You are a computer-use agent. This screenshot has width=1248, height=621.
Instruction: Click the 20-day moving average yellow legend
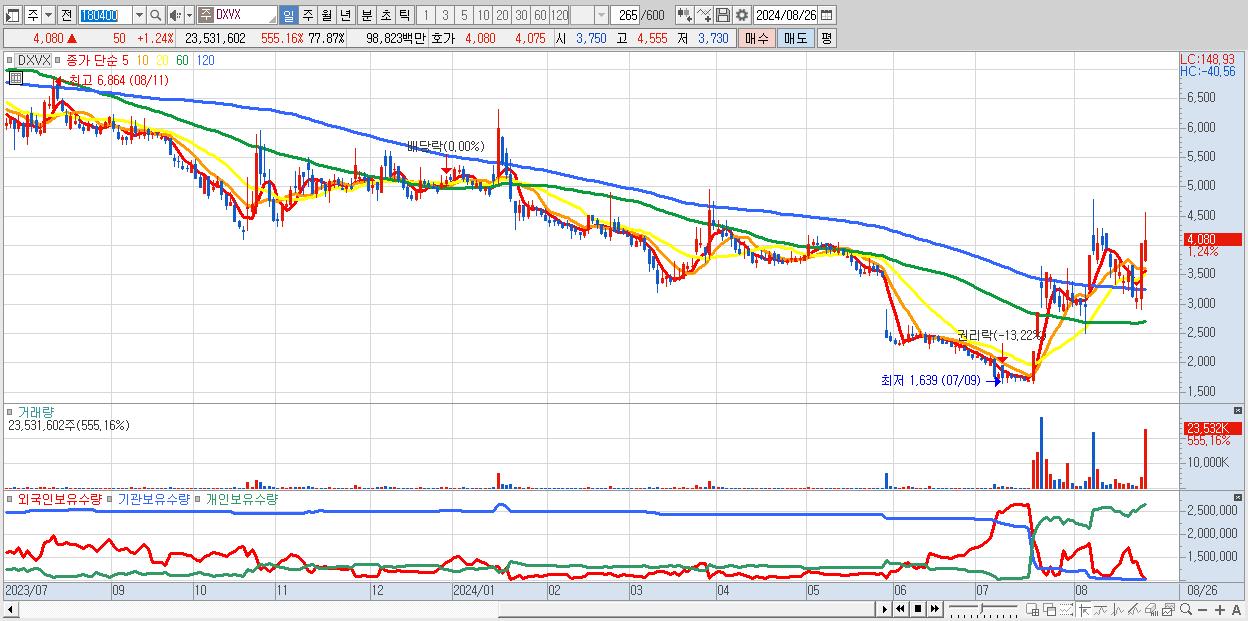click(162, 60)
